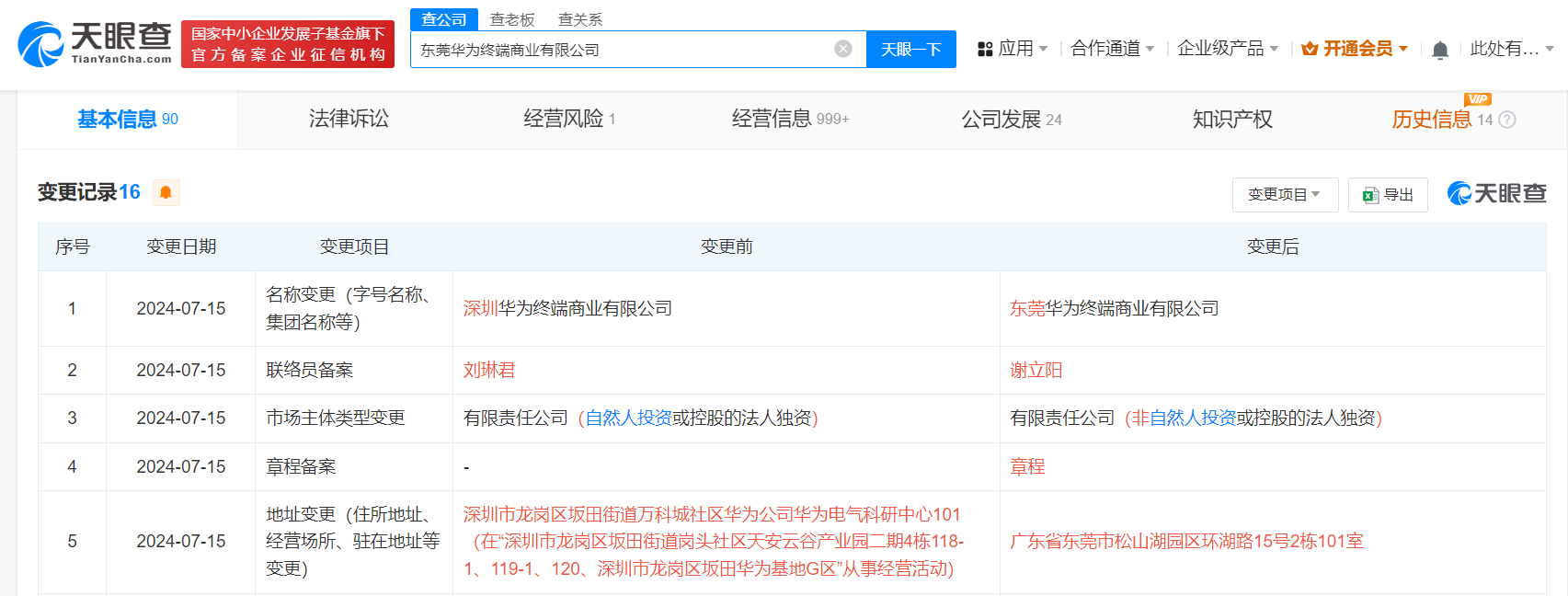The width and height of the screenshot is (1568, 596).
Task: Click the 天眼一下 search button
Action: (910, 49)
